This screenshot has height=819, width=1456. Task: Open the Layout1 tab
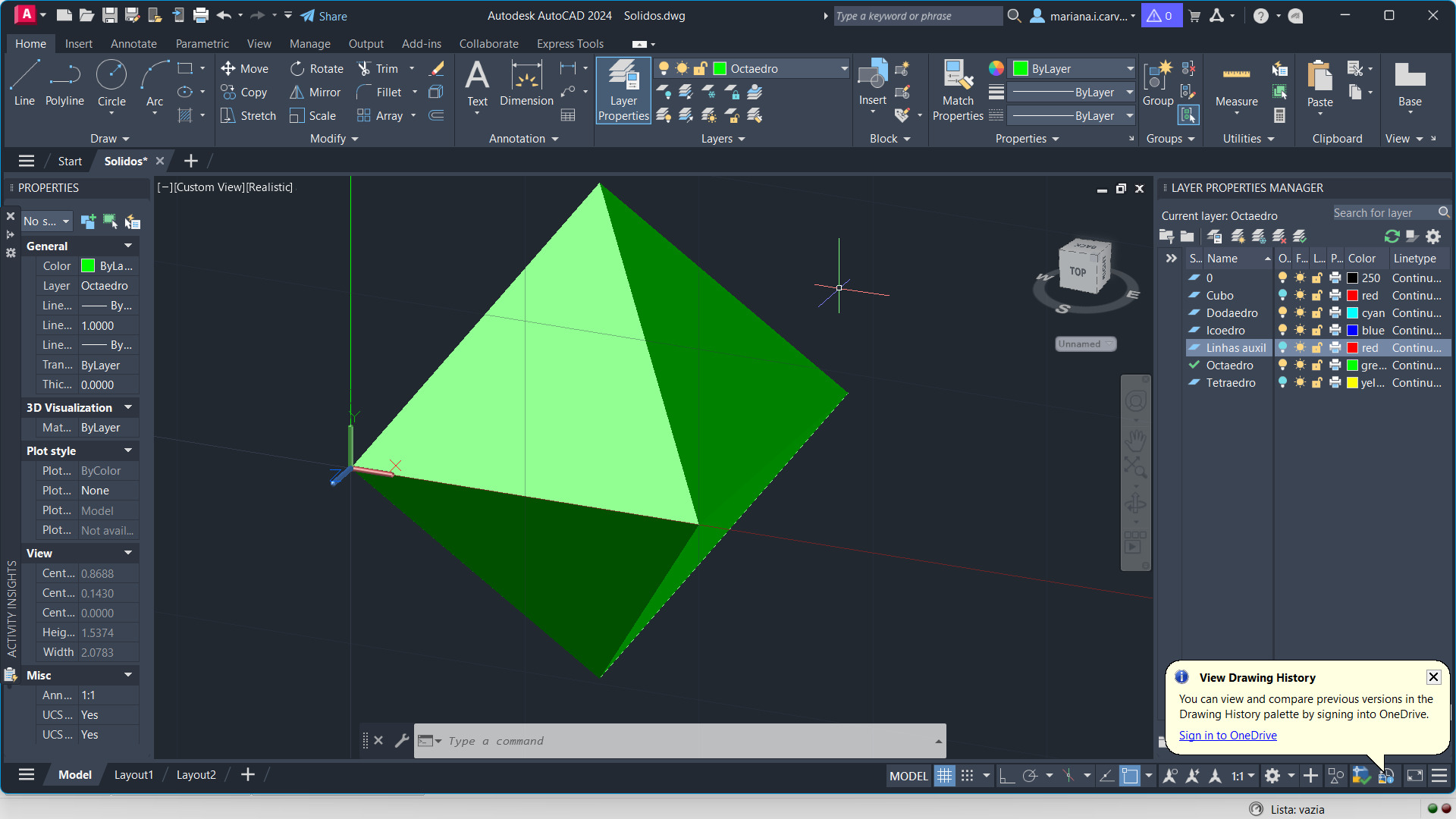pos(133,774)
